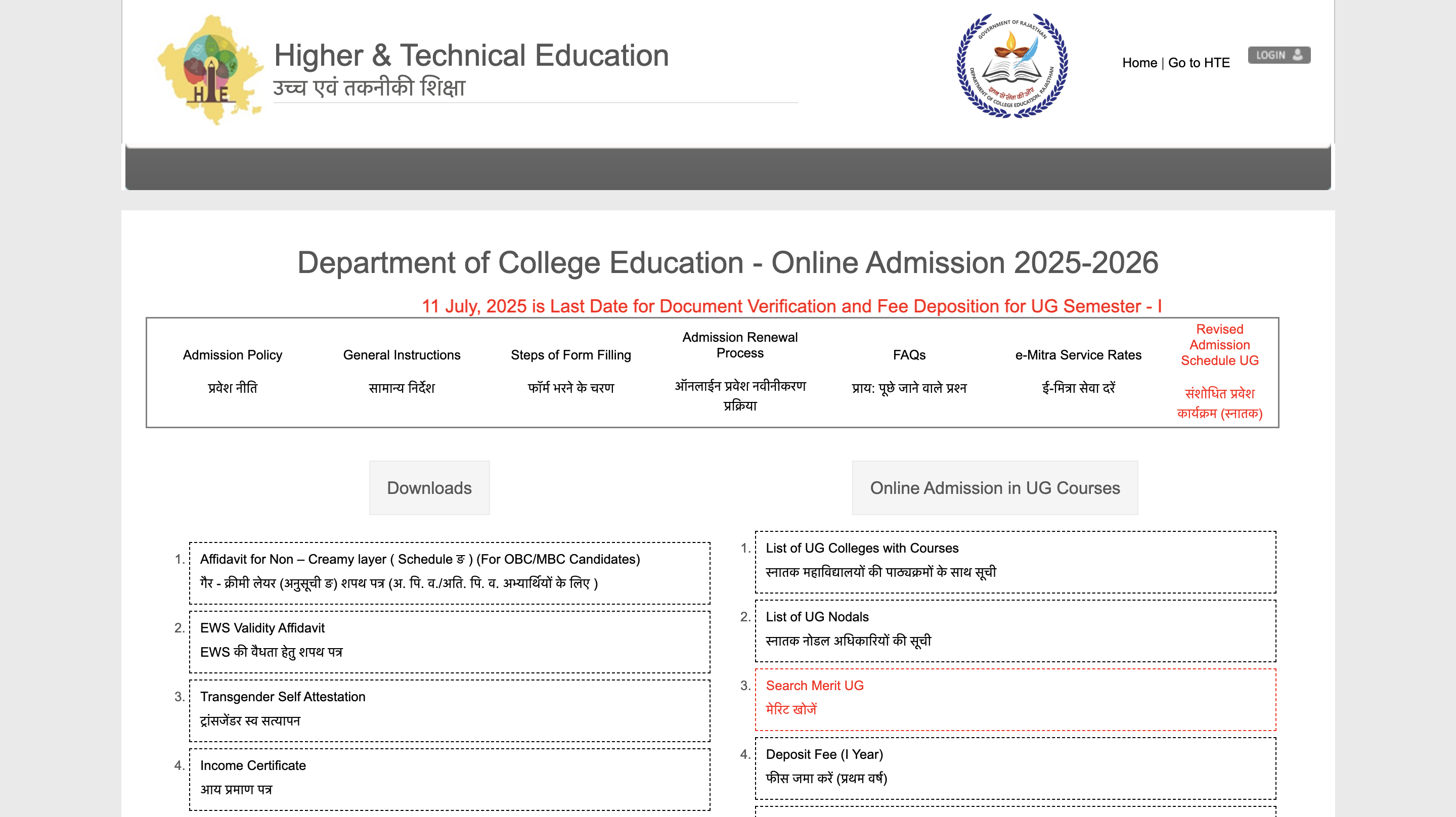Open List of UG Colleges with Courses

click(x=1016, y=562)
